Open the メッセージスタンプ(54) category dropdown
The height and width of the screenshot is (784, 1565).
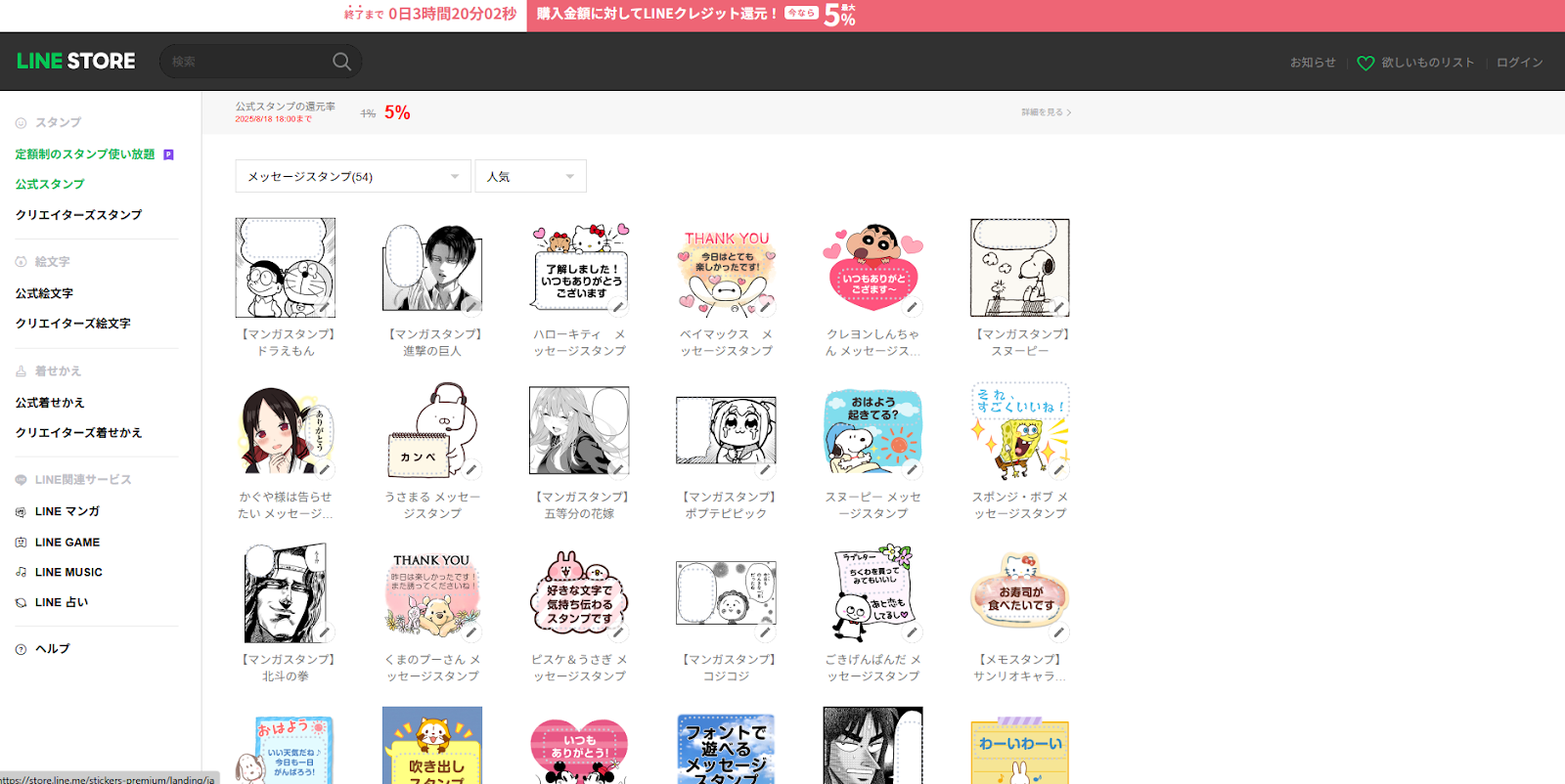(x=353, y=176)
